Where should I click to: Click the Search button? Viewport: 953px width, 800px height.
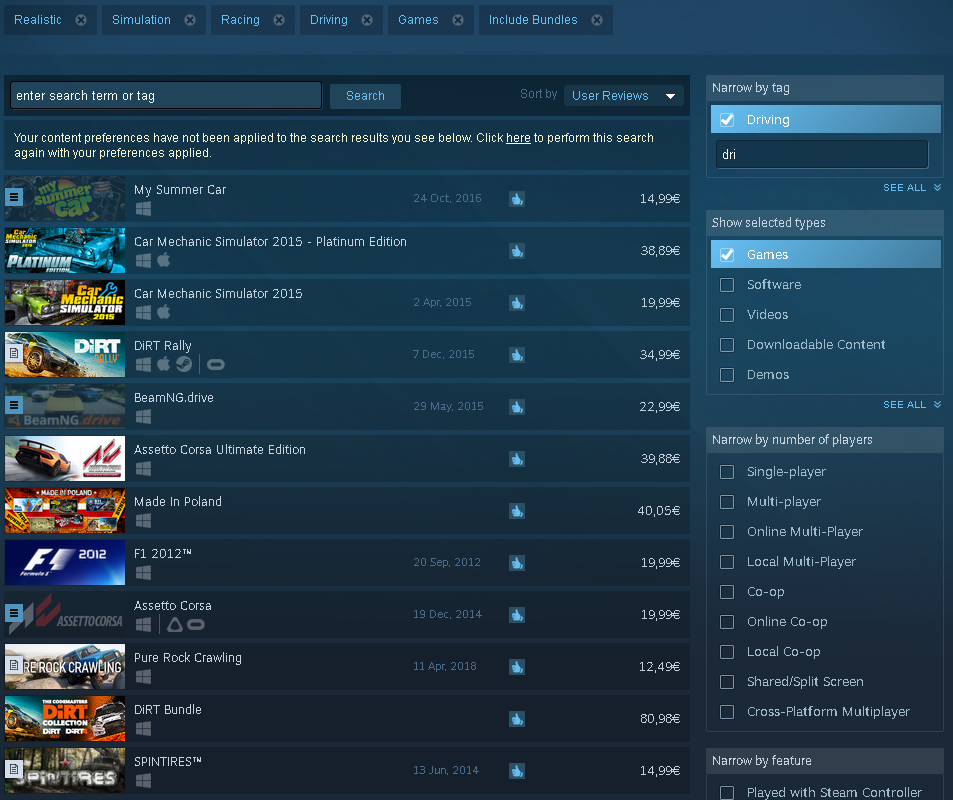tap(365, 96)
